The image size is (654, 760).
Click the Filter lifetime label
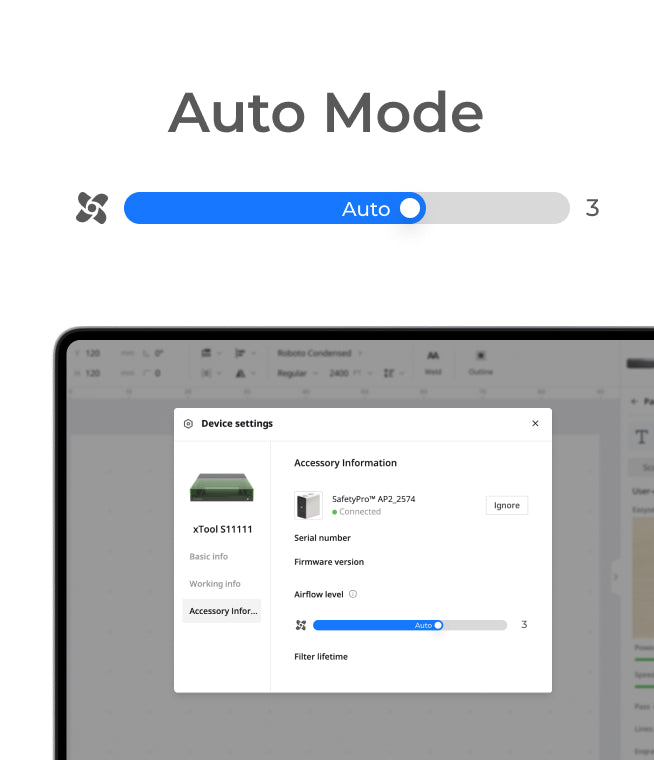coord(321,656)
